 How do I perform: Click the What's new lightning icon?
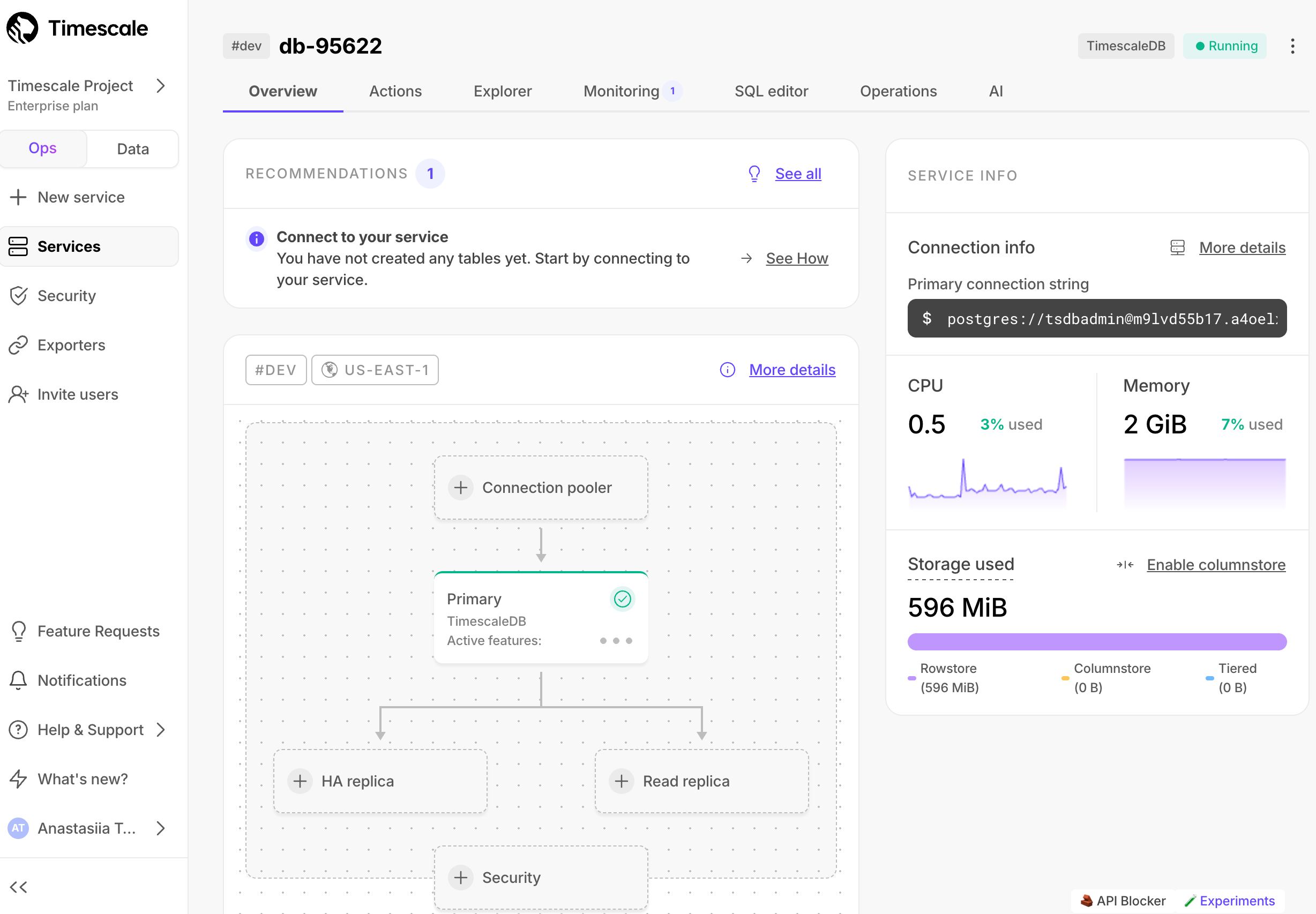(18, 779)
